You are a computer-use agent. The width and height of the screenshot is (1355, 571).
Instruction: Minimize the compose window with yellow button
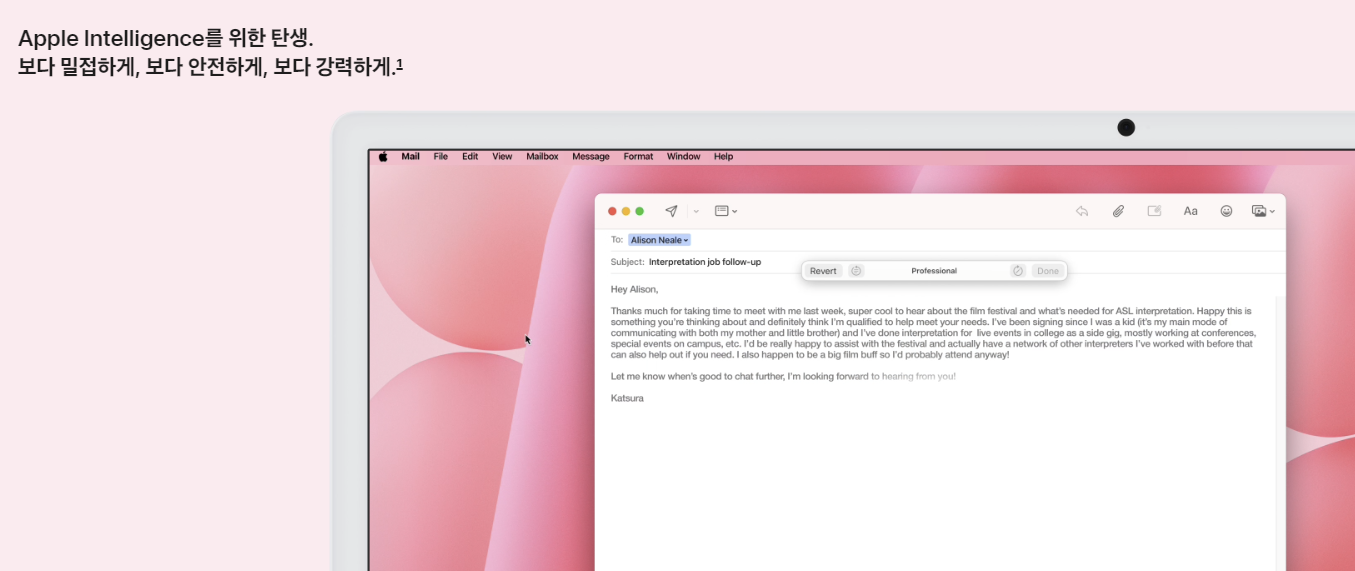626,211
